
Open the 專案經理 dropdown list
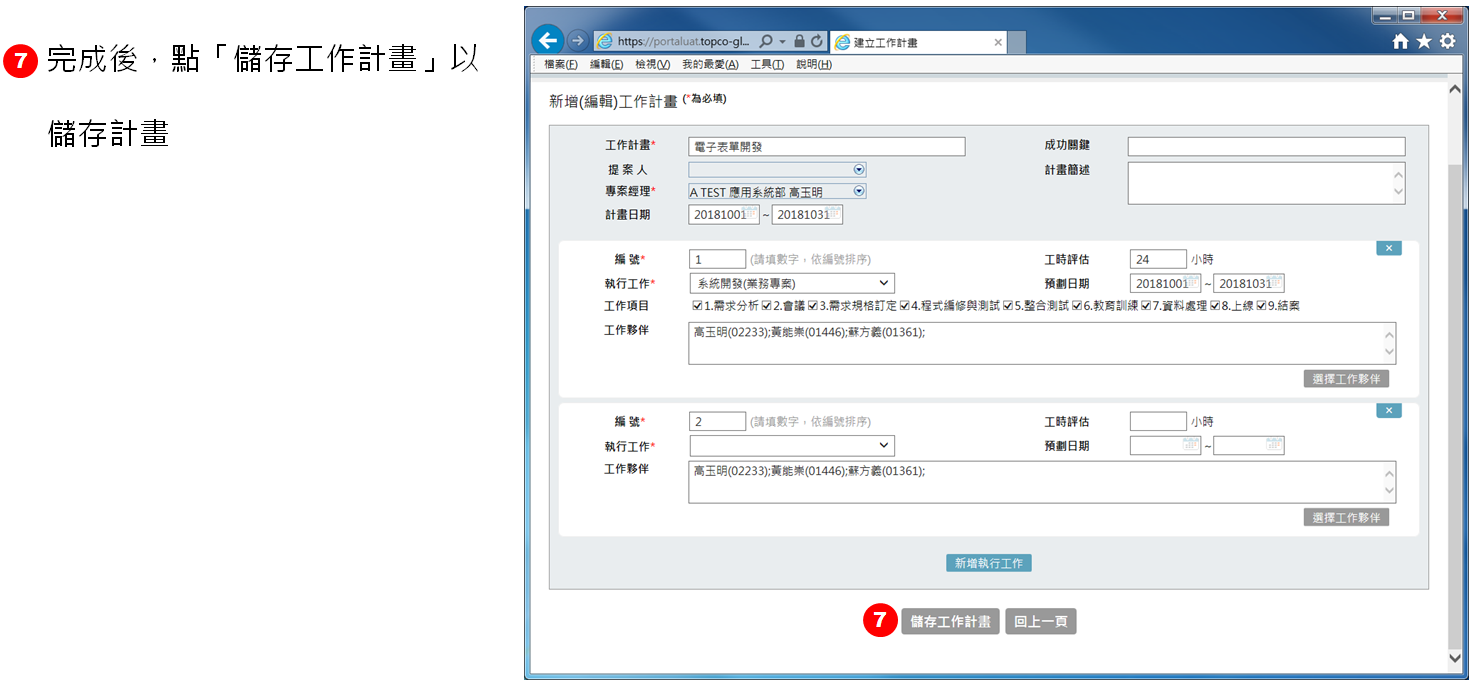click(x=859, y=191)
